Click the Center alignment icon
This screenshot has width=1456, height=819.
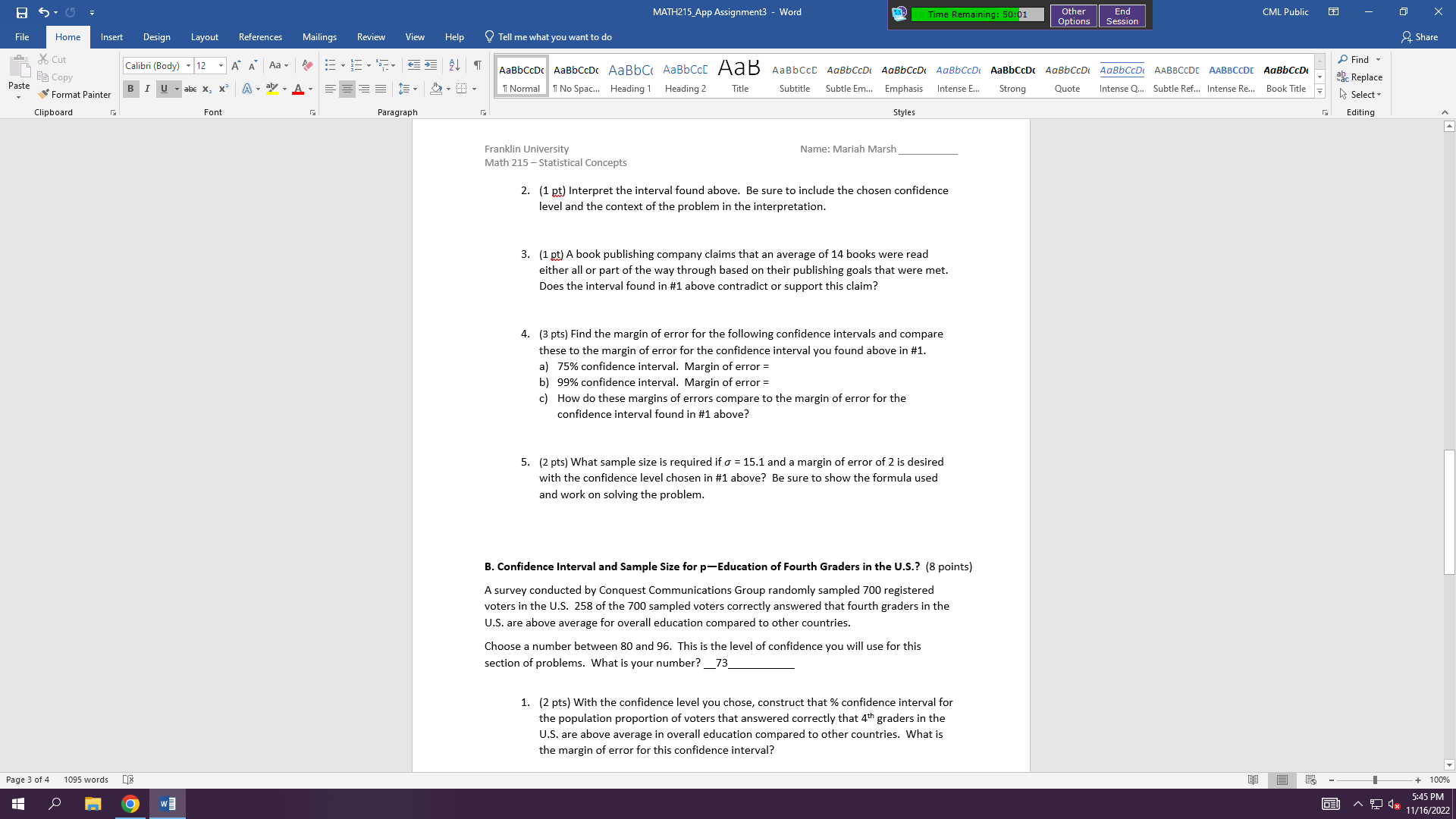coord(347,89)
